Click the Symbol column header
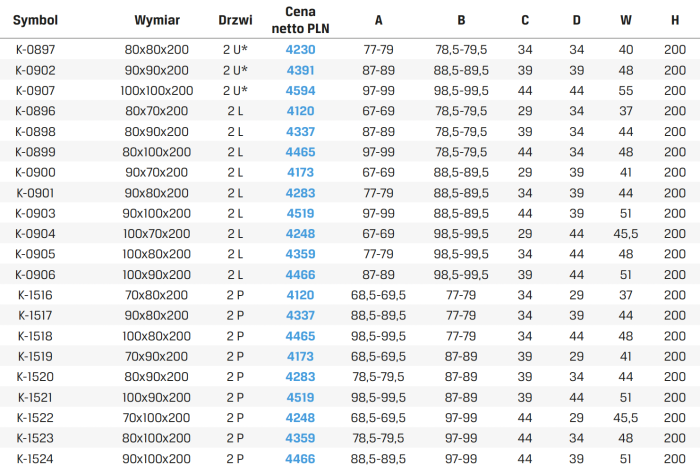The height and width of the screenshot is (474, 700). (x=35, y=20)
